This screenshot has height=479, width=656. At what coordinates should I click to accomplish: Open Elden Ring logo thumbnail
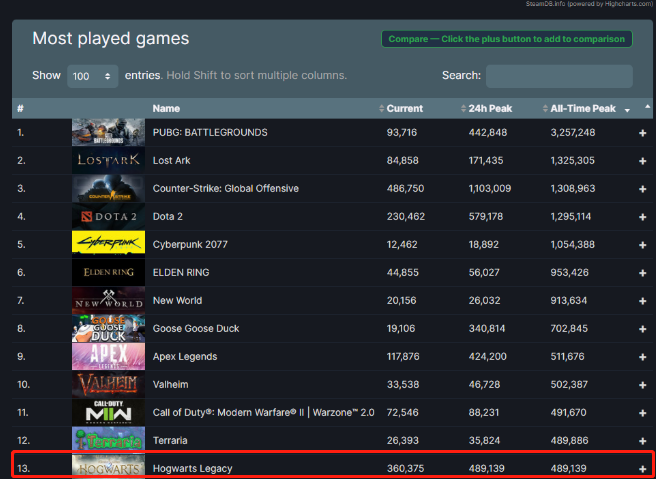pos(108,272)
